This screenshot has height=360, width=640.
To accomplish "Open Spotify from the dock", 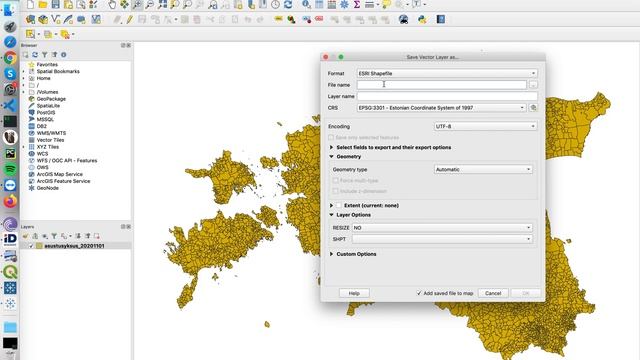I will 10,169.
